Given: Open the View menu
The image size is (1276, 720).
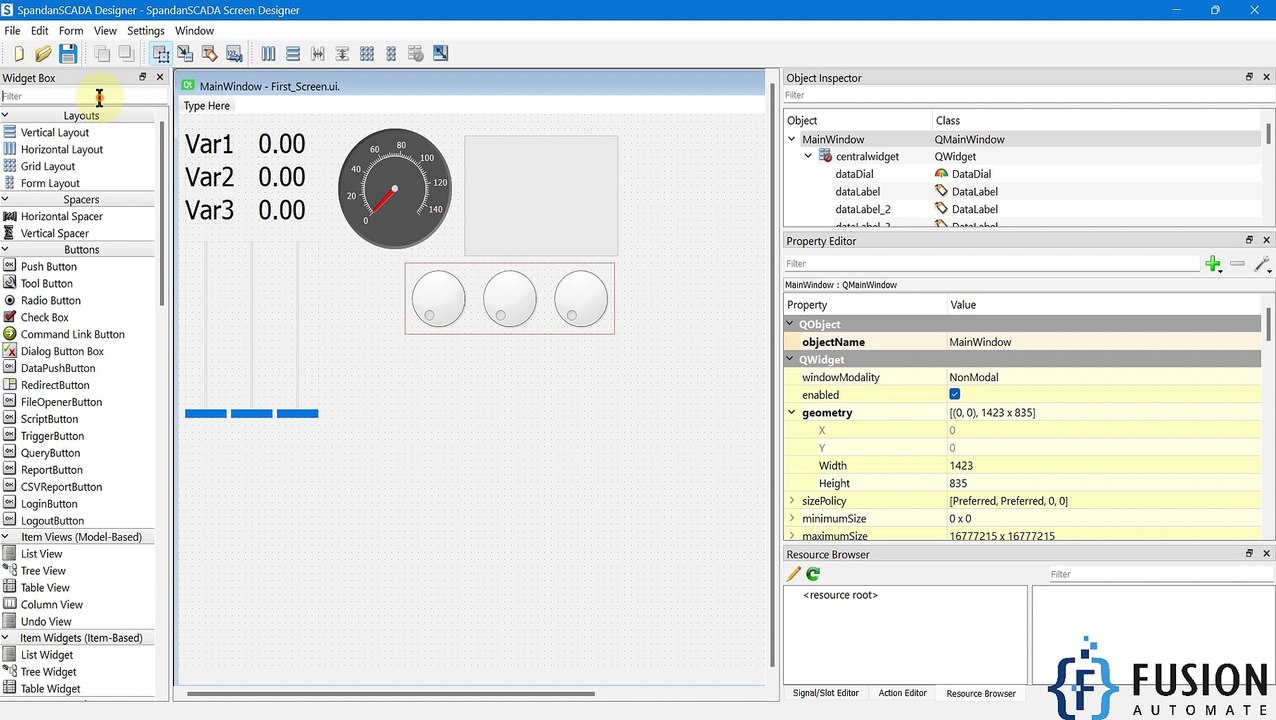Looking at the screenshot, I should coord(105,31).
